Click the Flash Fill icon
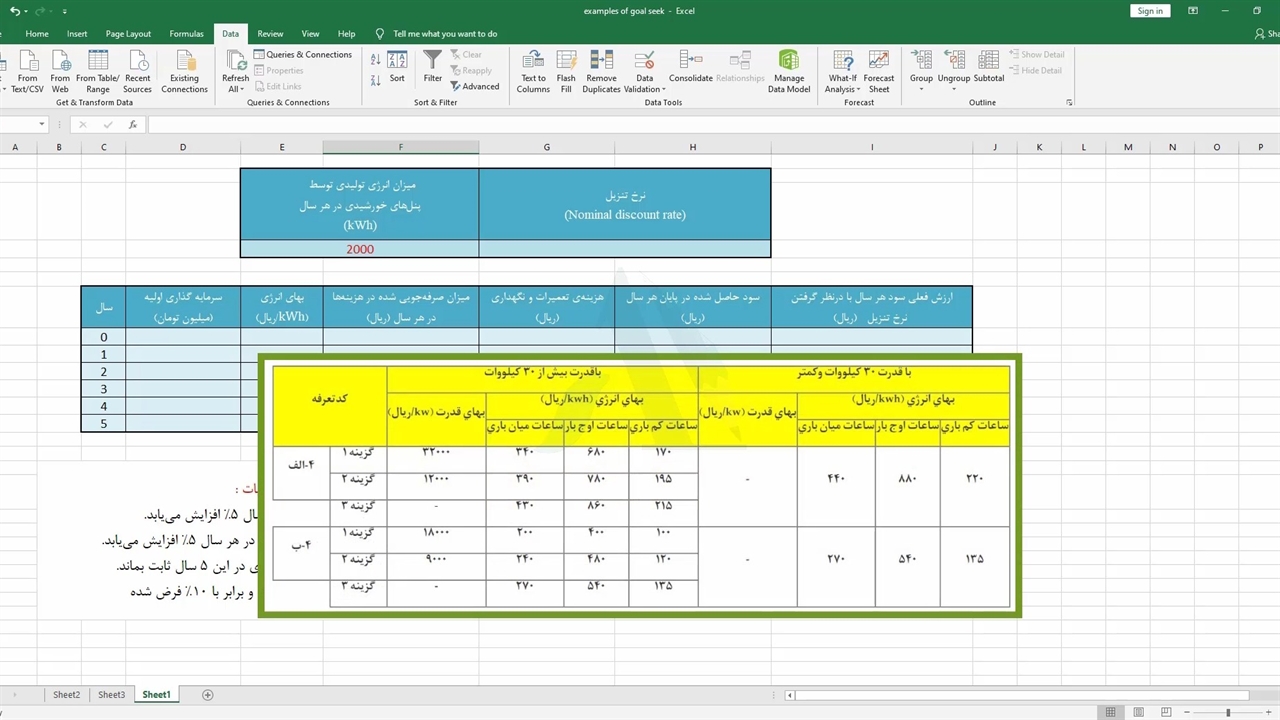 [x=566, y=61]
